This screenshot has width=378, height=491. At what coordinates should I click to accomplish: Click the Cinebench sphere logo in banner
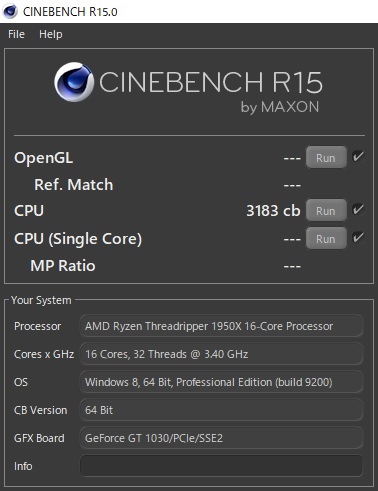point(74,82)
